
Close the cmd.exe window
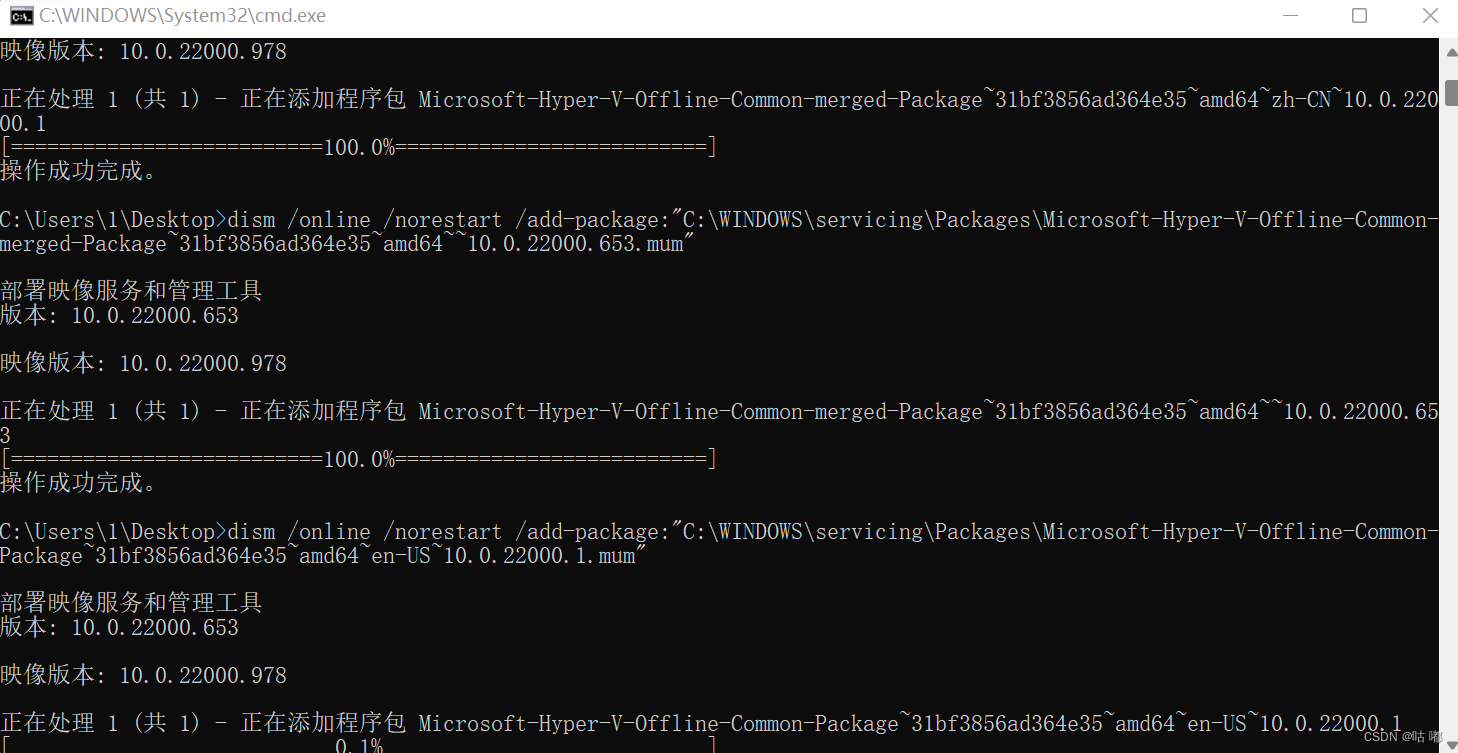pos(1430,16)
